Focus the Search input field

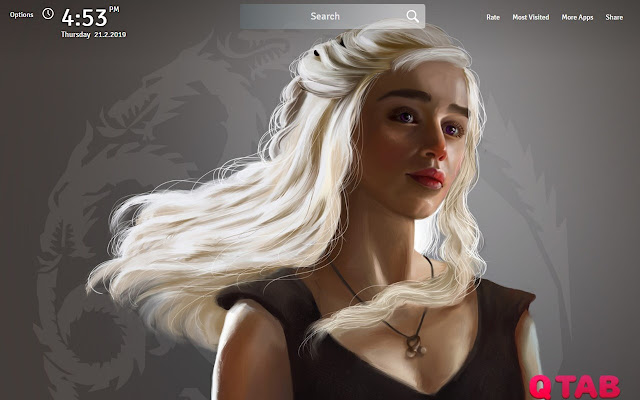tap(332, 16)
